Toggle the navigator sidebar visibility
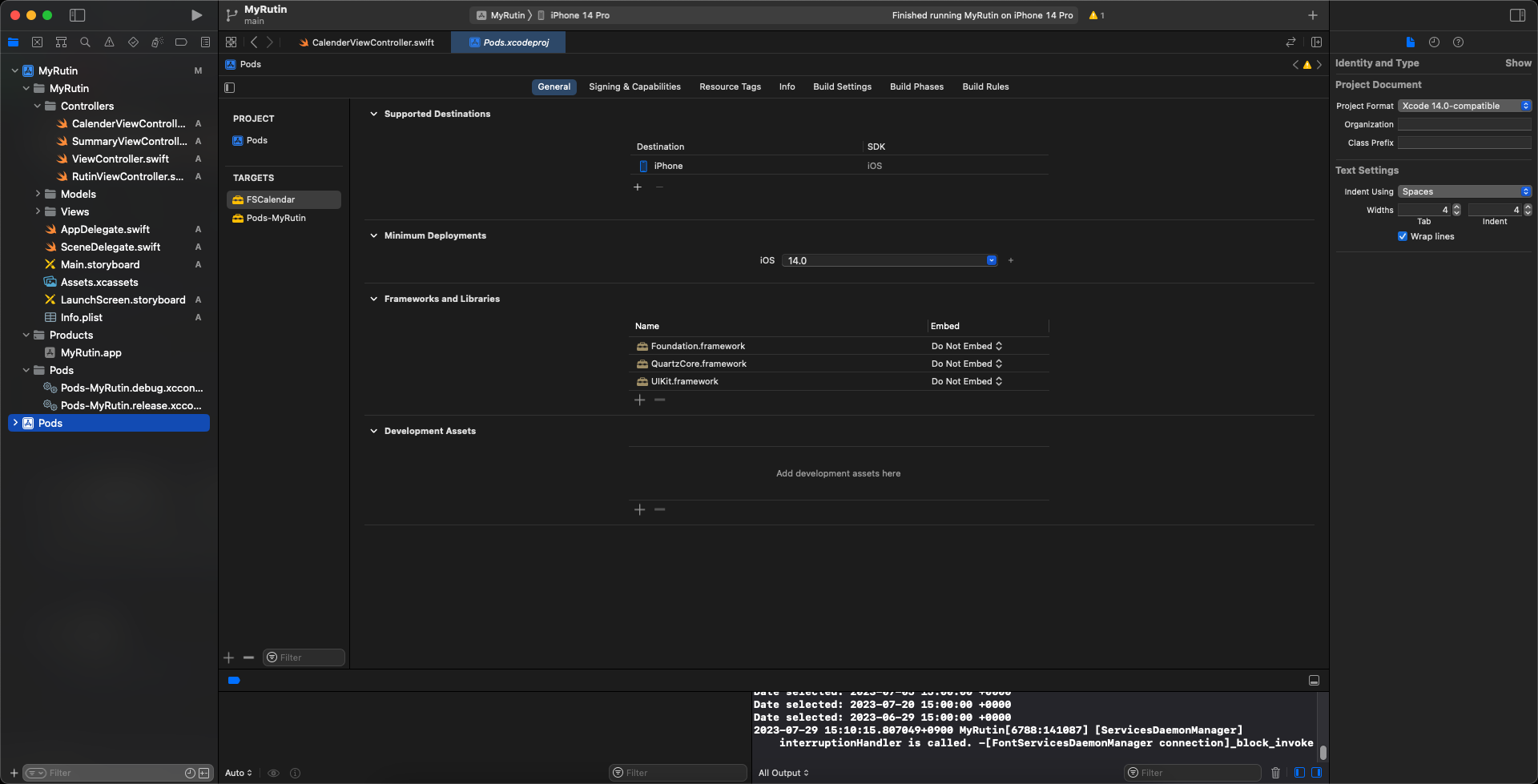This screenshot has height=784, width=1538. [x=78, y=15]
